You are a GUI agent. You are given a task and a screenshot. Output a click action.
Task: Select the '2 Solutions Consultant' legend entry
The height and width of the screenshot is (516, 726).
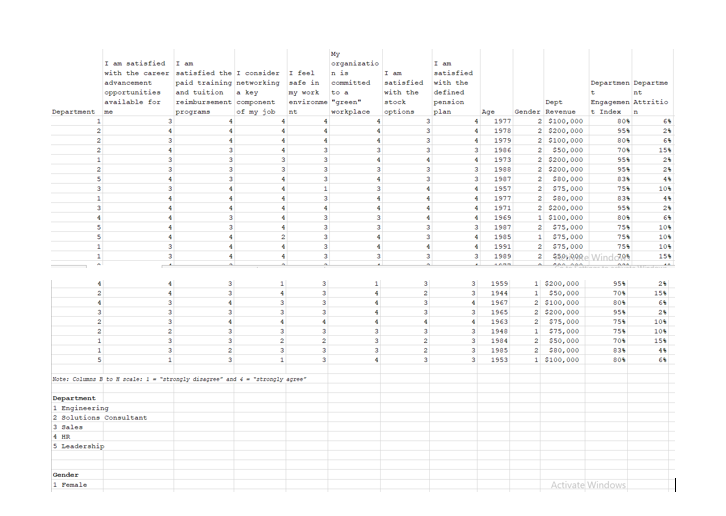coord(100,417)
